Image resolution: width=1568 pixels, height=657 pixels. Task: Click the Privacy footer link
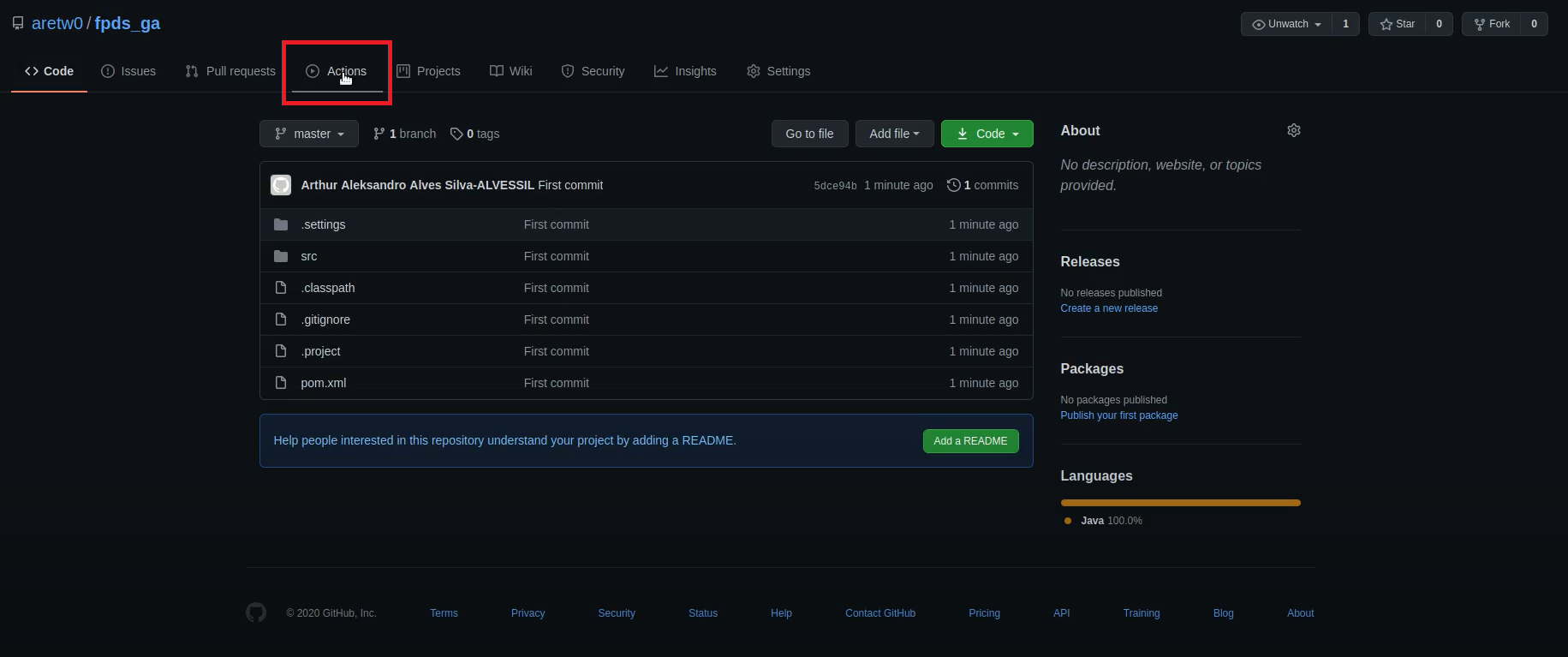(528, 613)
